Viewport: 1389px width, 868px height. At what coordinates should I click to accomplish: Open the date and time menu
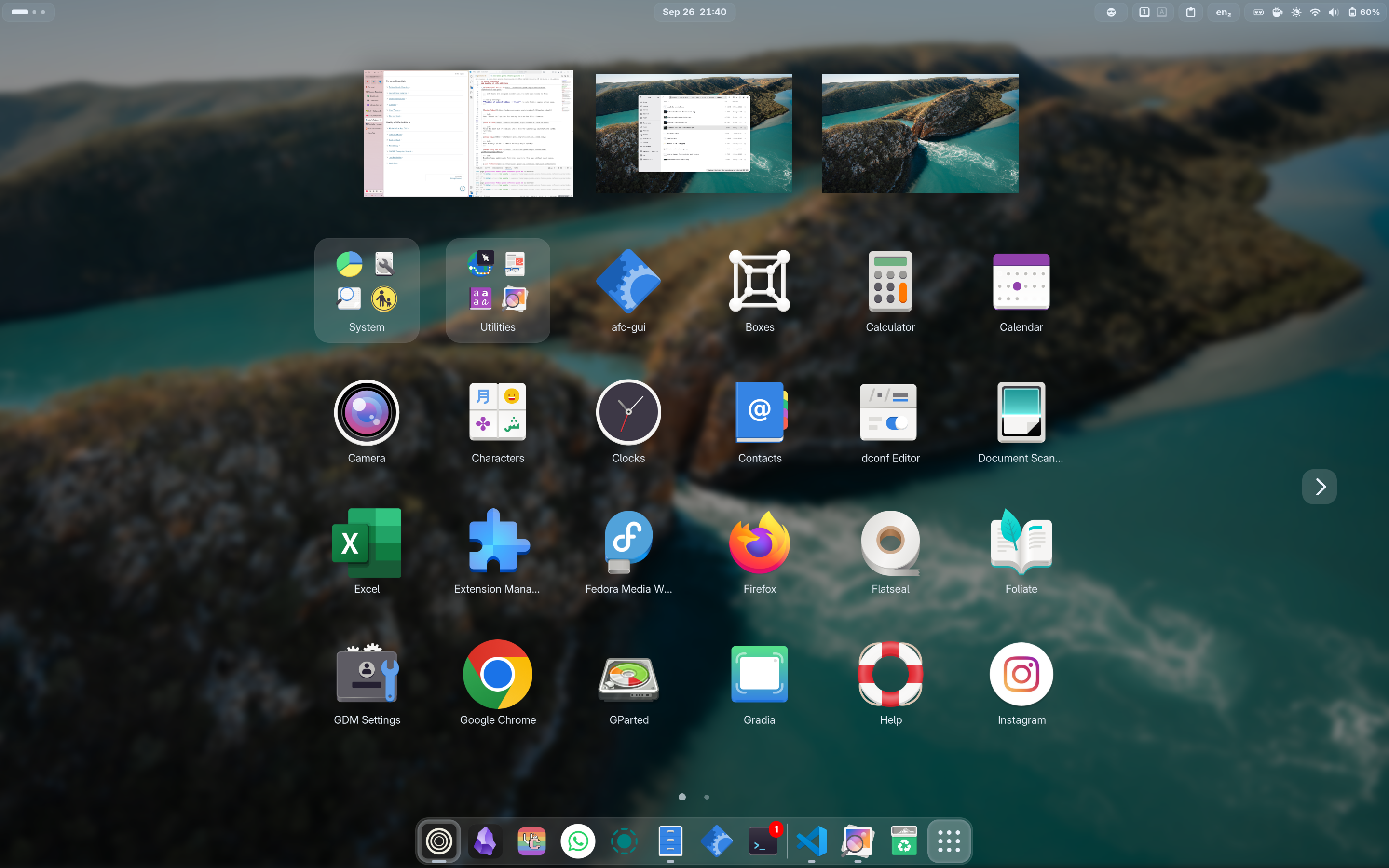[694, 12]
